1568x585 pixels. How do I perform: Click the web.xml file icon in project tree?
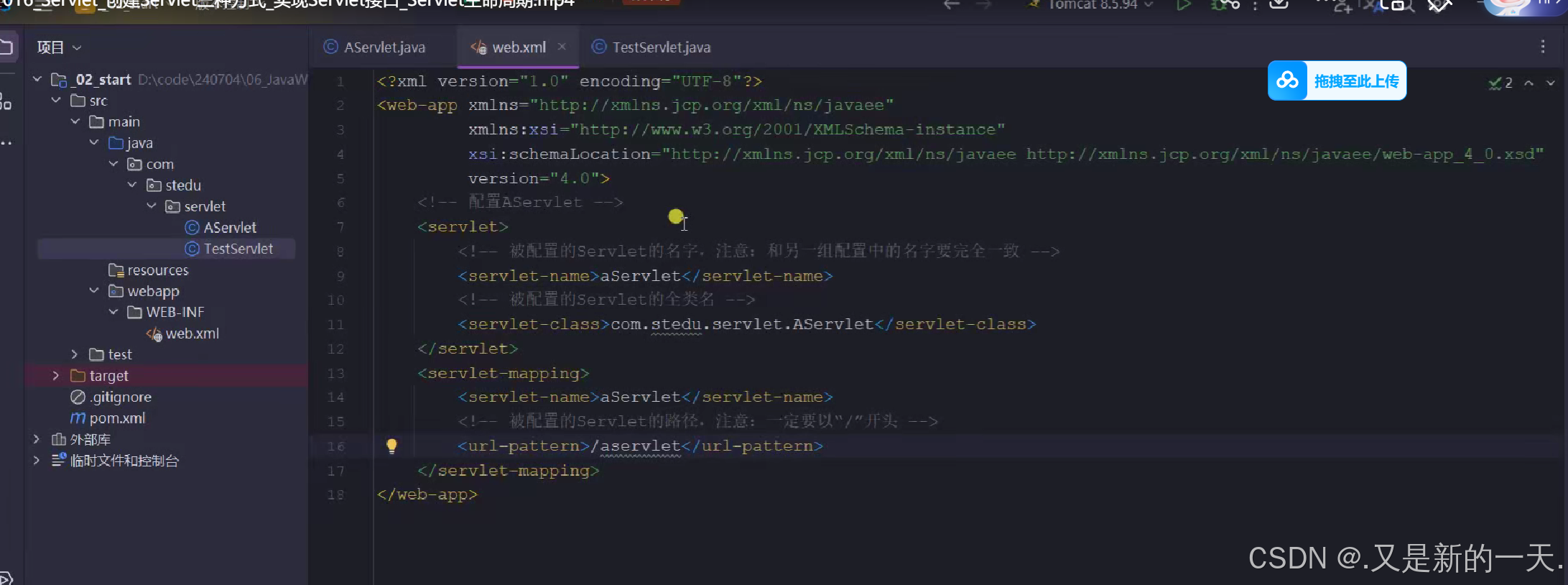[x=154, y=333]
